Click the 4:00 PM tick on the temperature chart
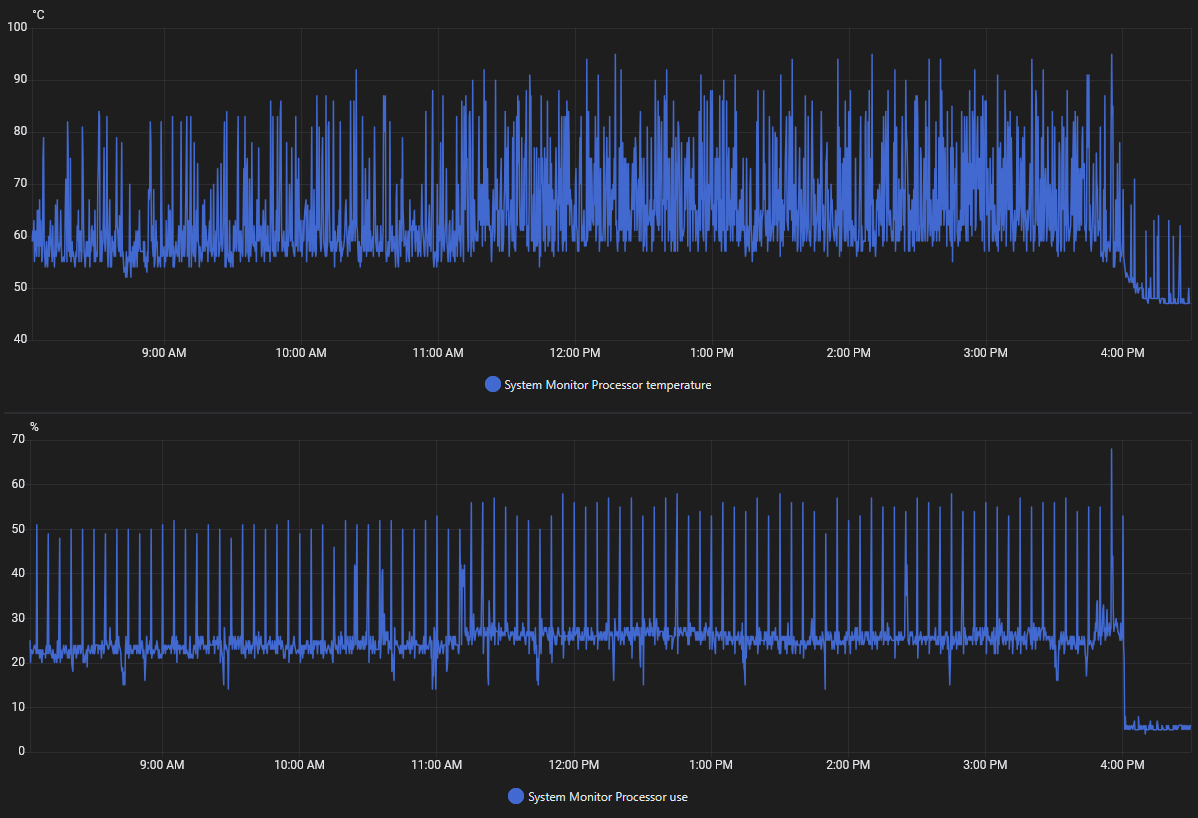This screenshot has height=818, width=1198. click(x=1122, y=353)
